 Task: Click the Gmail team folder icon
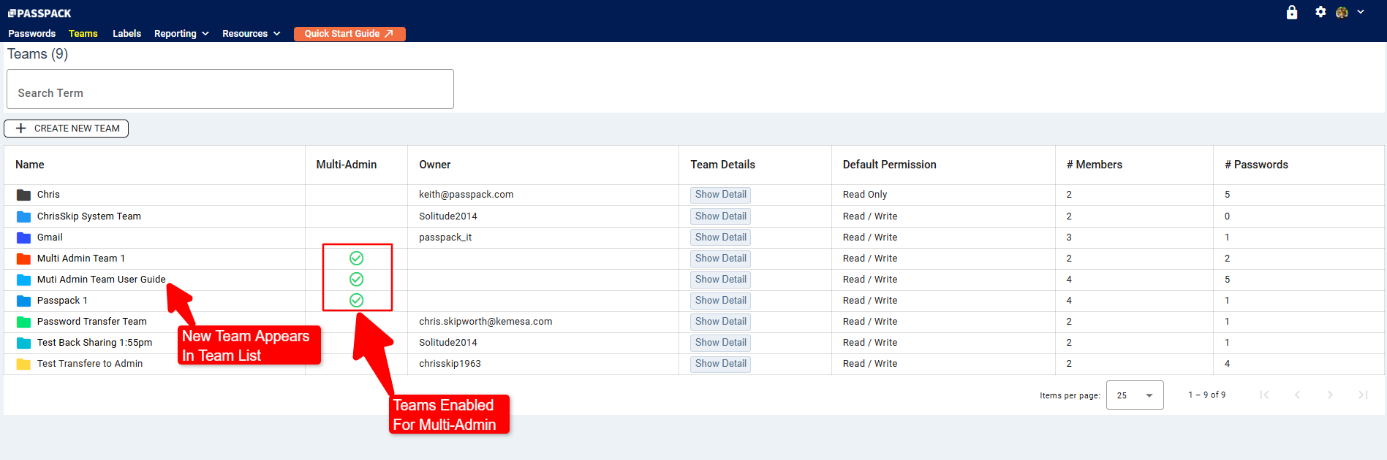(24, 237)
